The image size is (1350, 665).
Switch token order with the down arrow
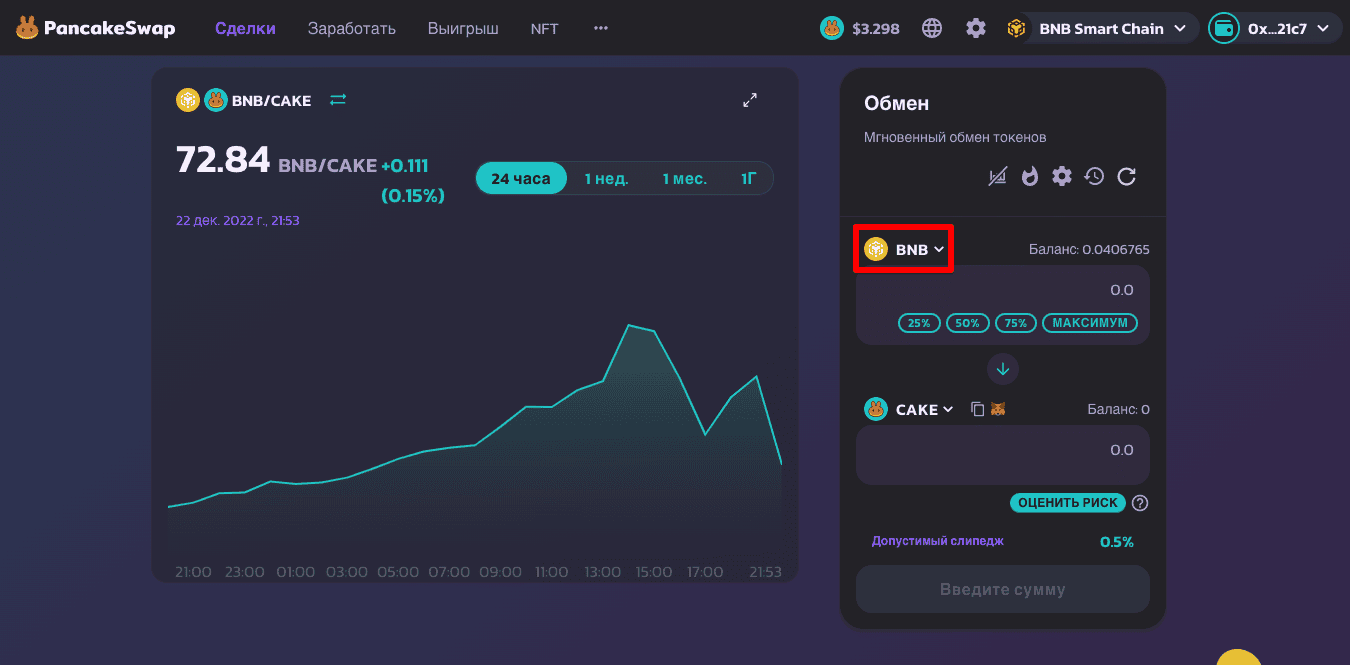click(x=1003, y=369)
